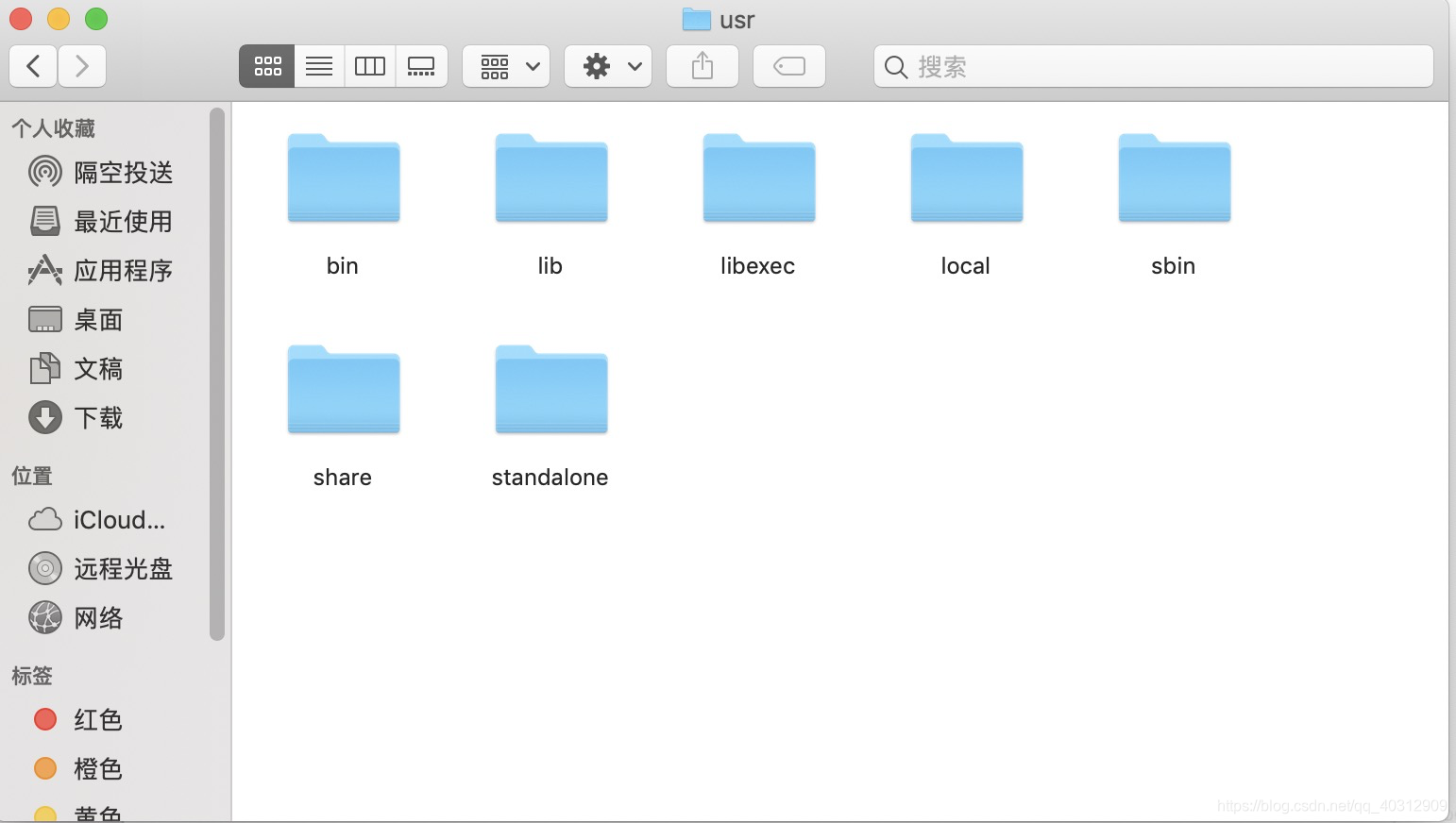Click the bin folder name label
1456x823 pixels.
point(343,266)
